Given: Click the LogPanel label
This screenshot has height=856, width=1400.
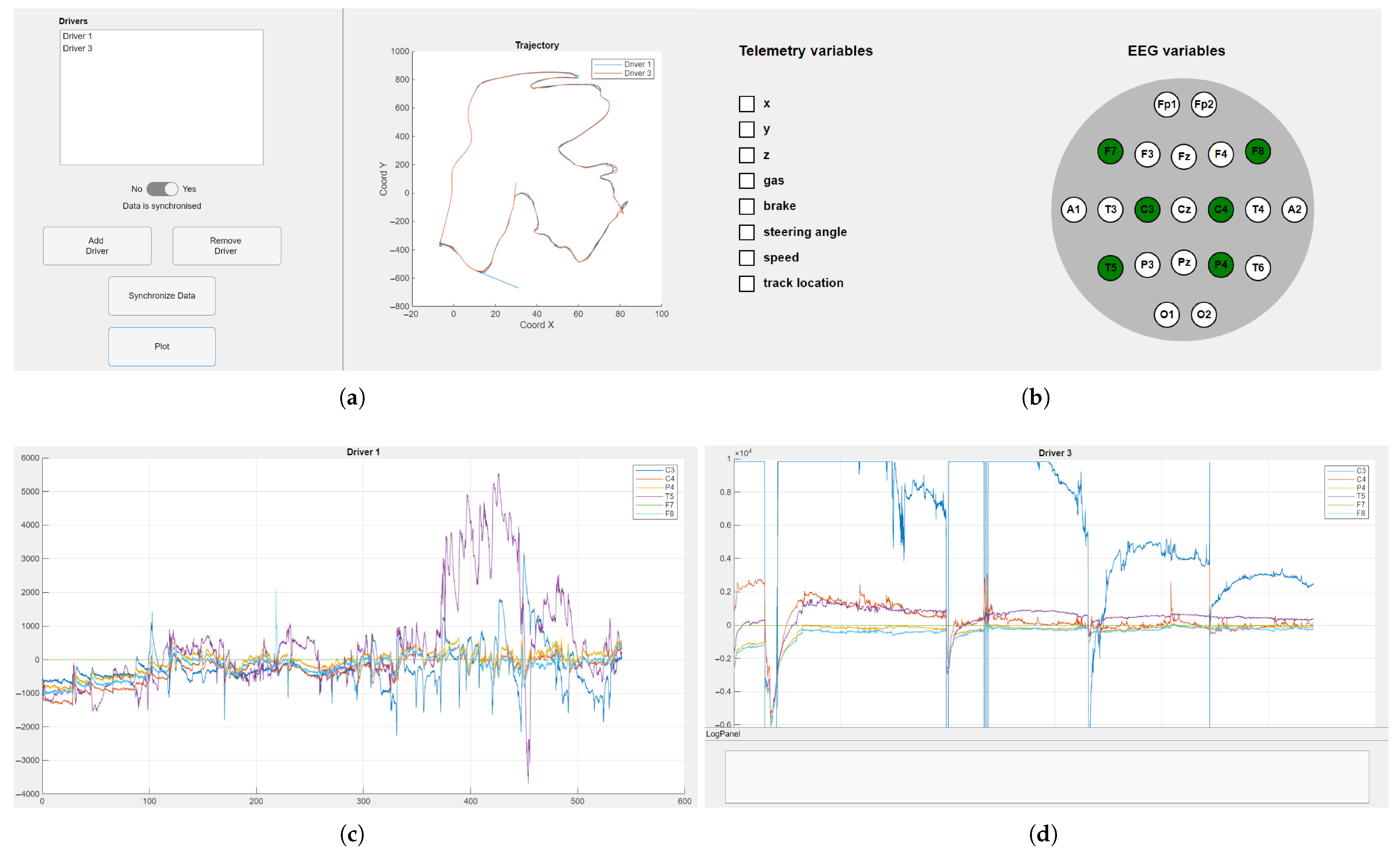Looking at the screenshot, I should 723,734.
